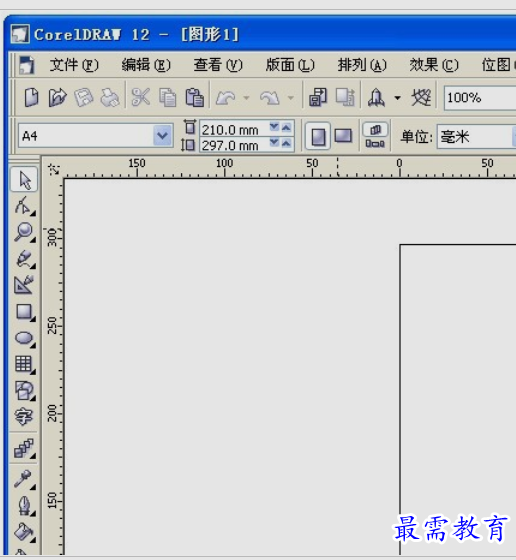This screenshot has width=516, height=560.
Task: Open the Application launcher dropdown arrow
Action: click(397, 98)
